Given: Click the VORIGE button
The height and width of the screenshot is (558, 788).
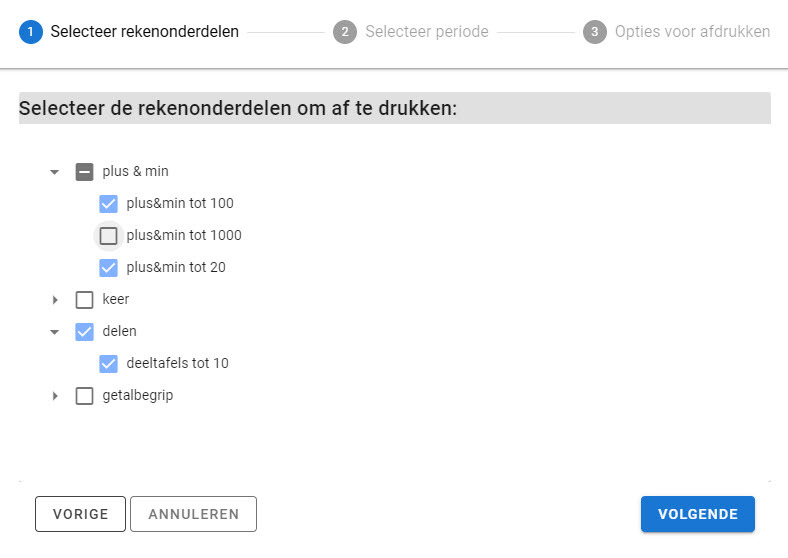Looking at the screenshot, I should tap(80, 515).
